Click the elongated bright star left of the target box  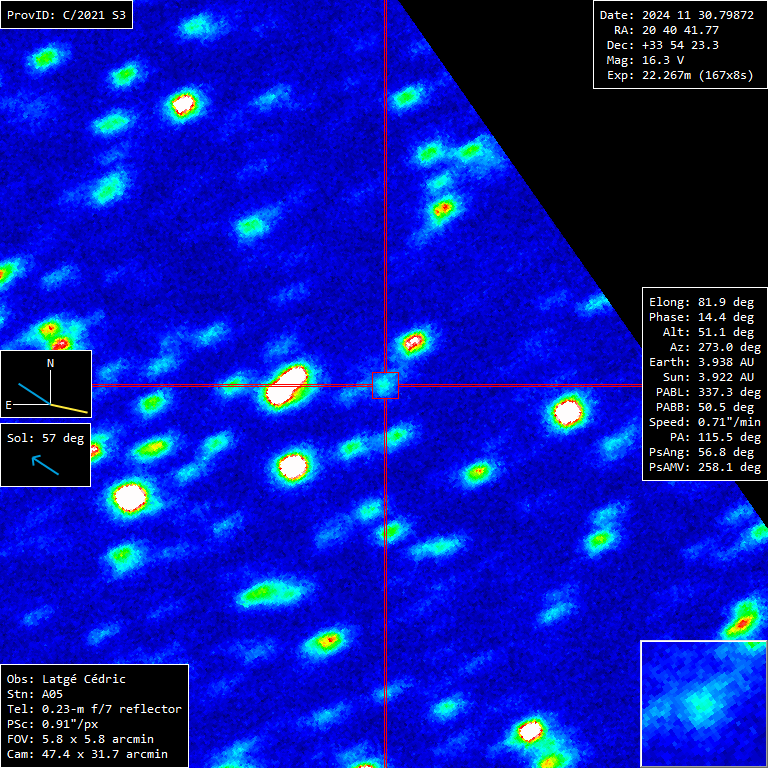tap(286, 384)
